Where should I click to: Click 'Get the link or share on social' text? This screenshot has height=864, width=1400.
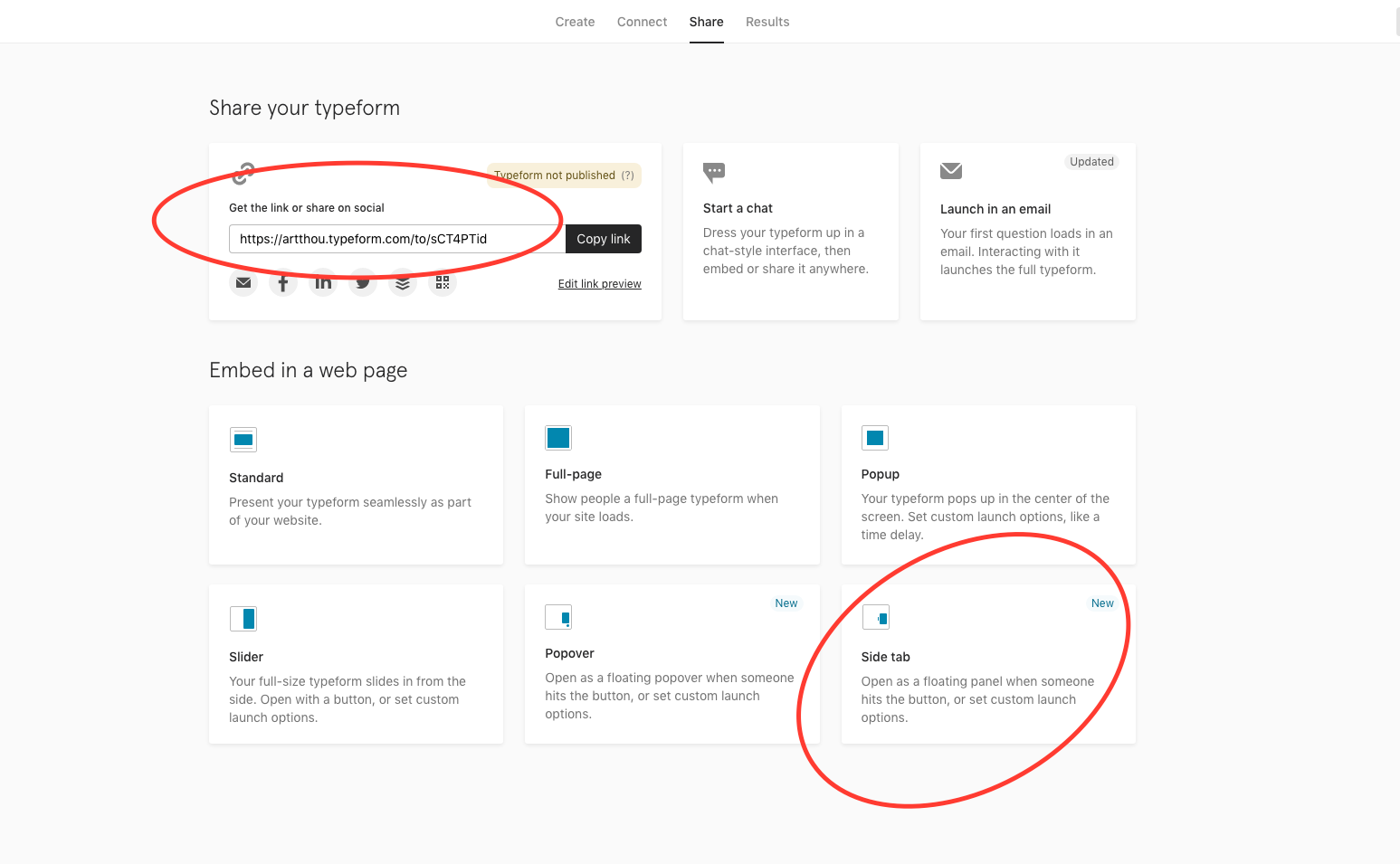(307, 208)
